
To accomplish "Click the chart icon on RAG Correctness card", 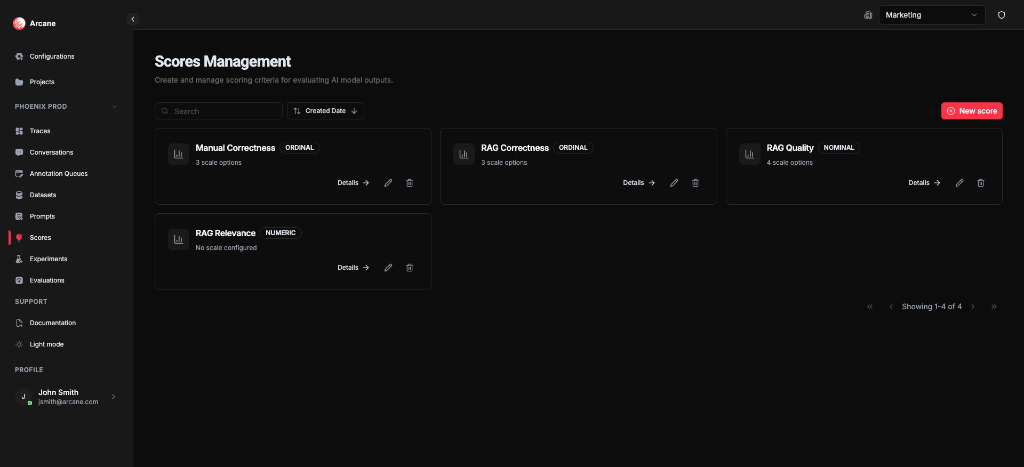I will click(x=464, y=154).
